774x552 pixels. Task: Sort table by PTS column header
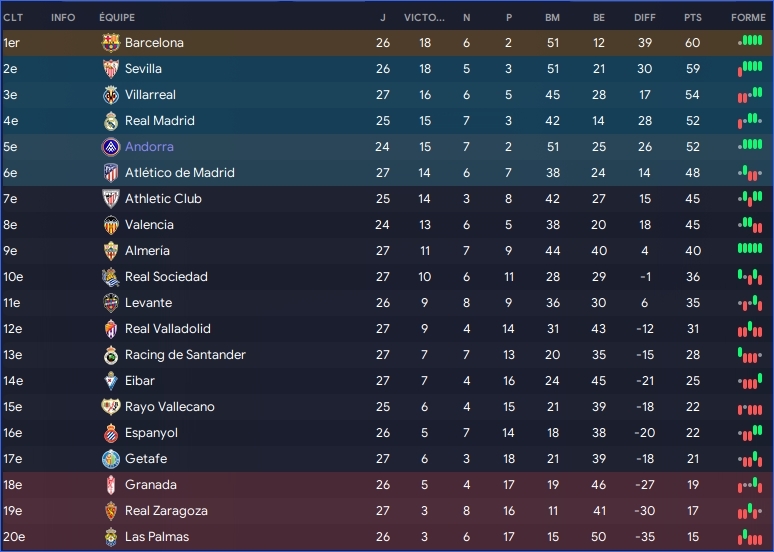pyautogui.click(x=693, y=18)
